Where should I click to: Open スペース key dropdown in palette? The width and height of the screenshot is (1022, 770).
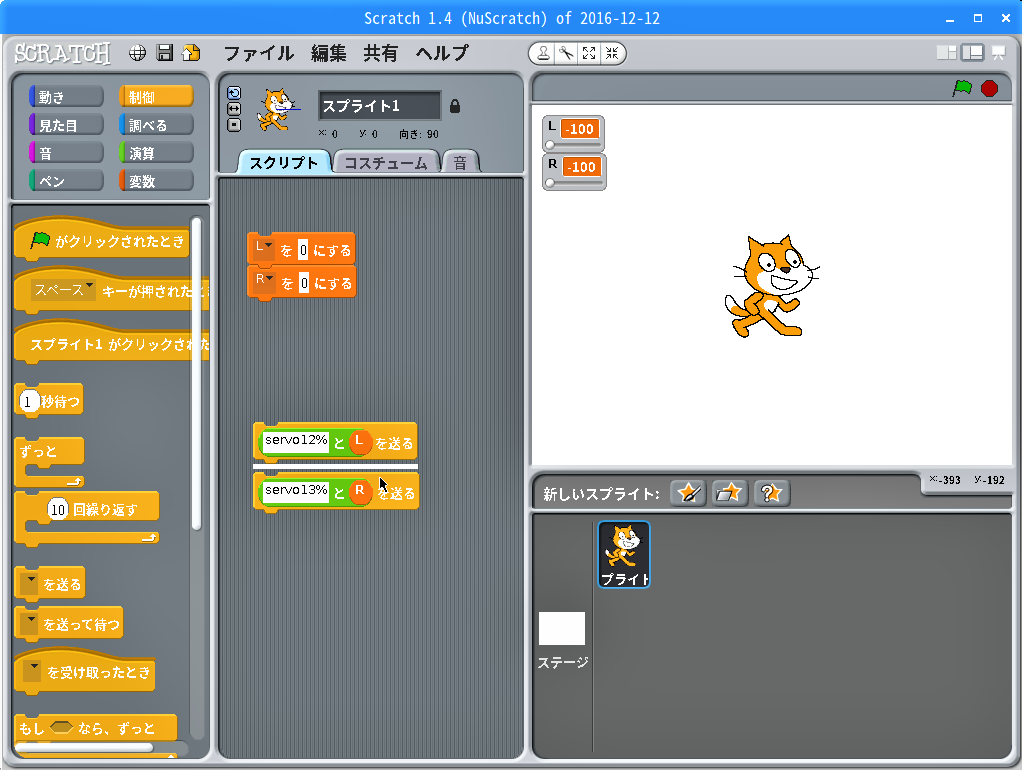click(63, 289)
